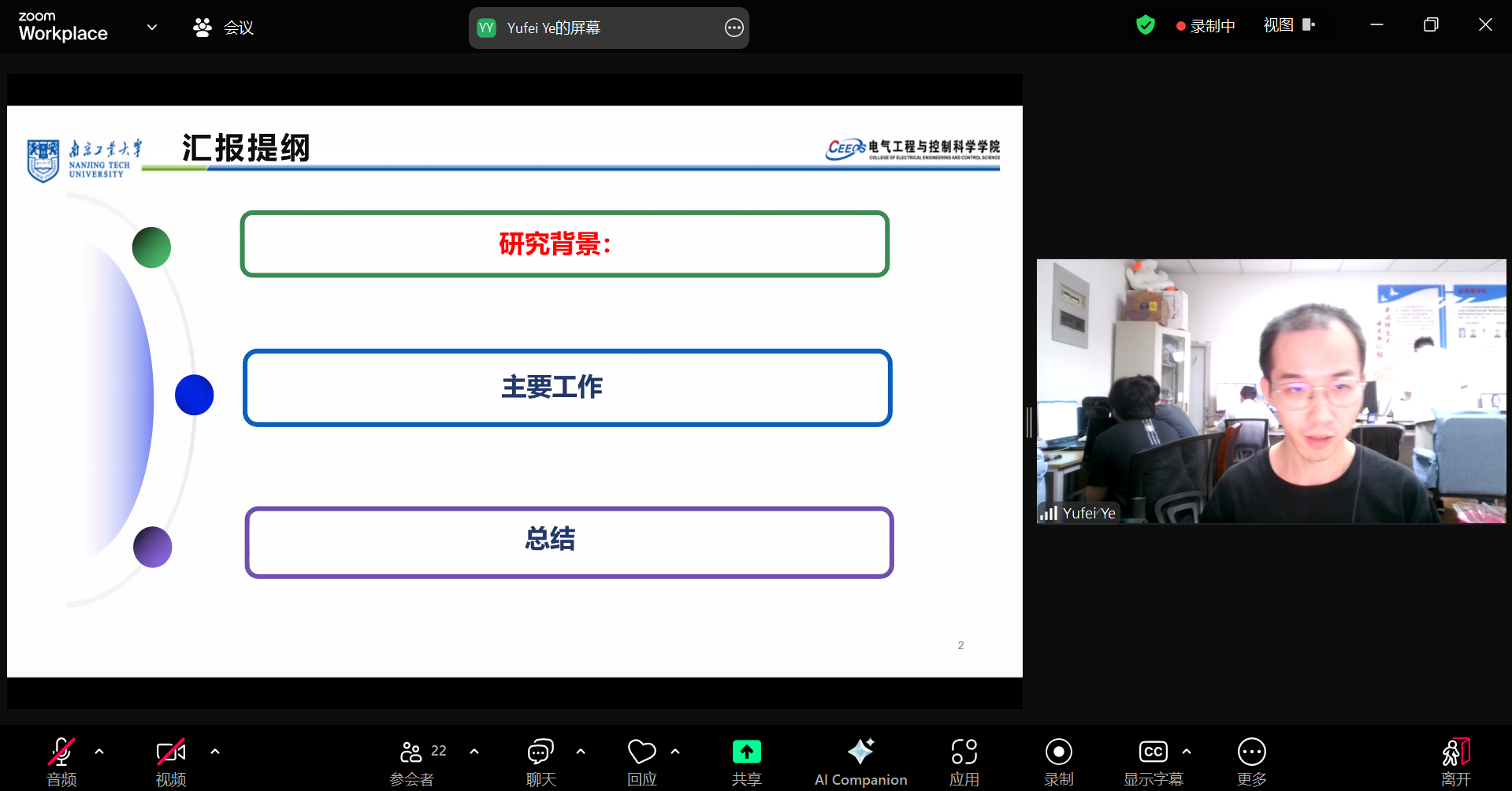Click green encryption shield icon
1512x791 pixels.
[x=1146, y=25]
